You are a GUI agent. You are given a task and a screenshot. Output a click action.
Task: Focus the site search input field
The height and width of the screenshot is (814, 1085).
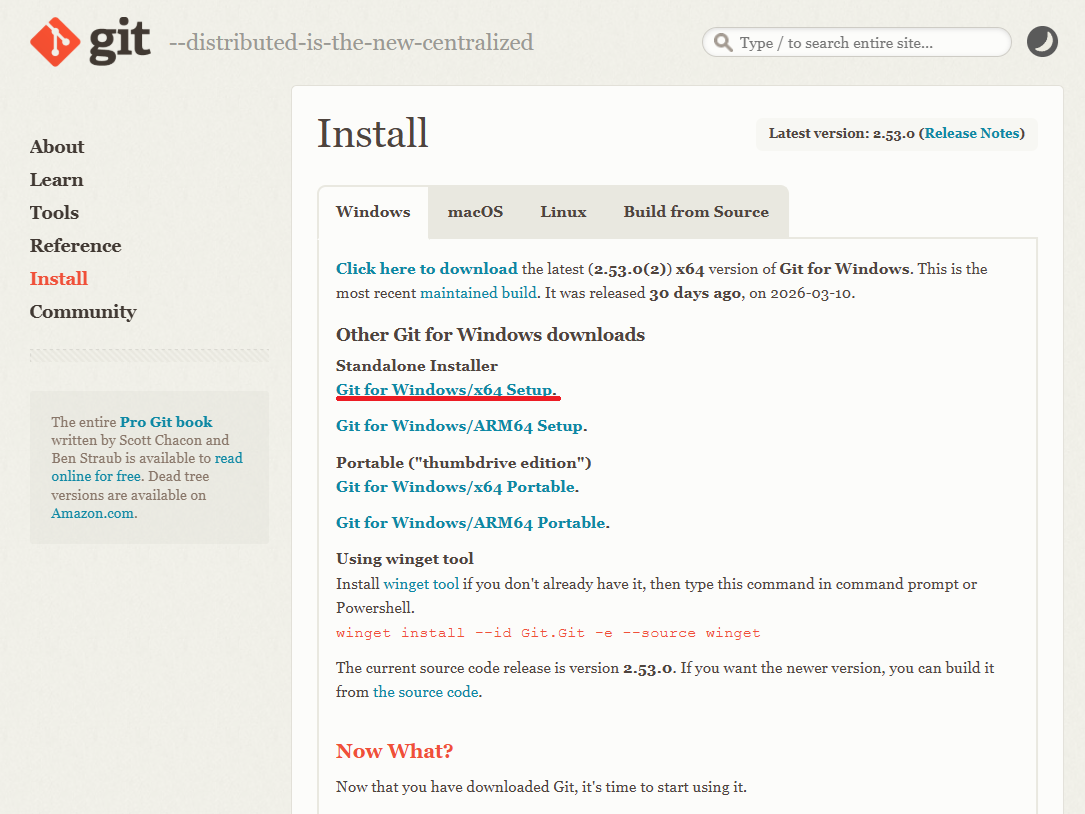(x=857, y=43)
